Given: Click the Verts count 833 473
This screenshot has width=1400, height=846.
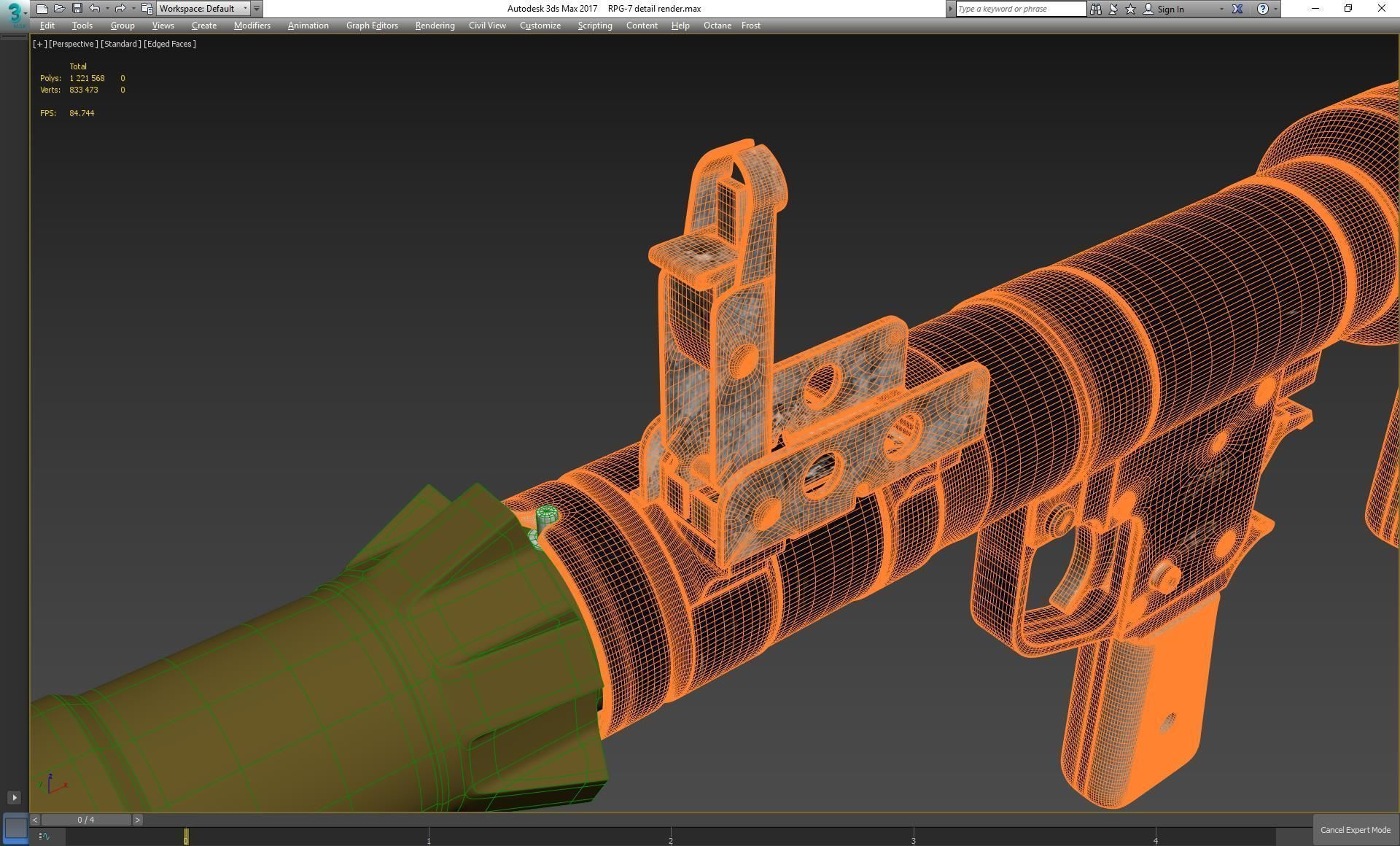Looking at the screenshot, I should coord(84,90).
